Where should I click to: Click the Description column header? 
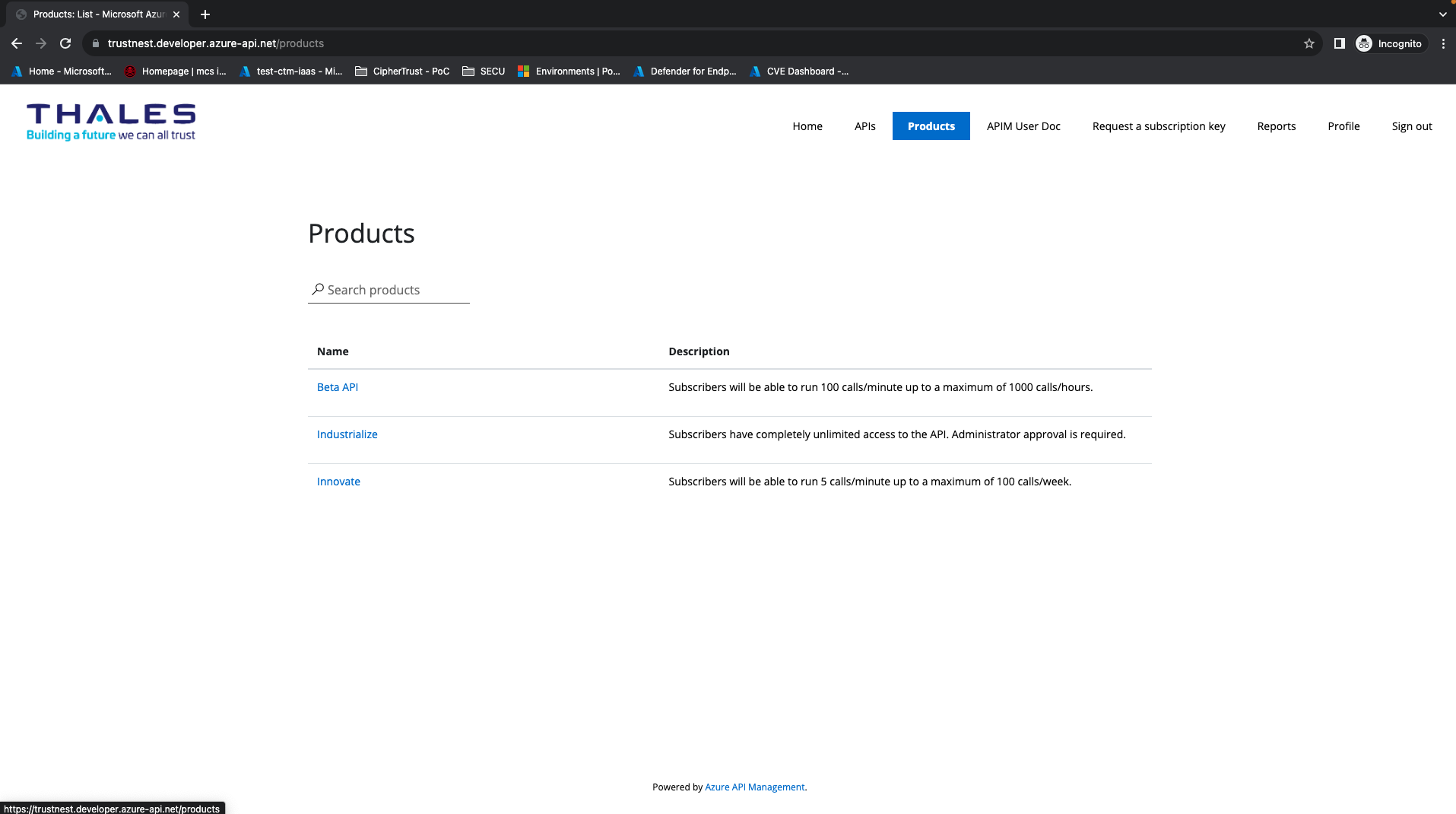[x=699, y=351]
